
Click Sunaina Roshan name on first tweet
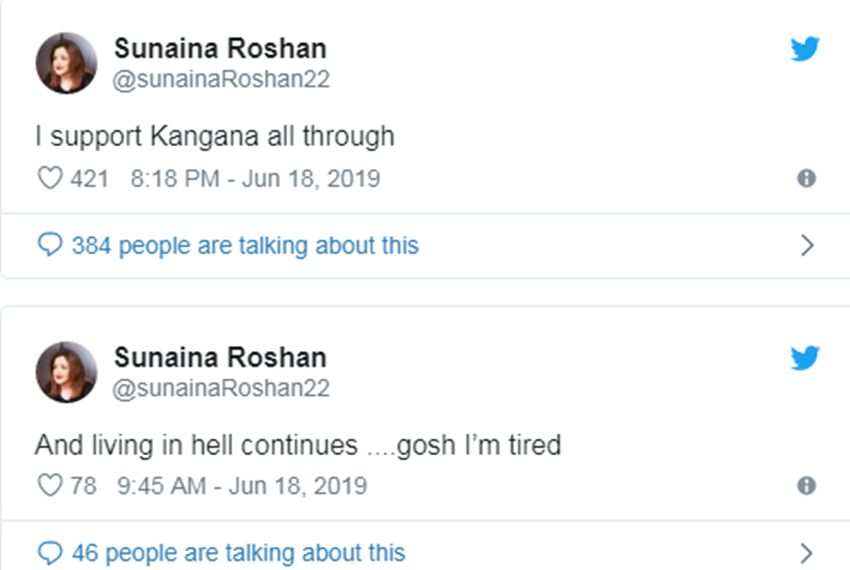[220, 48]
